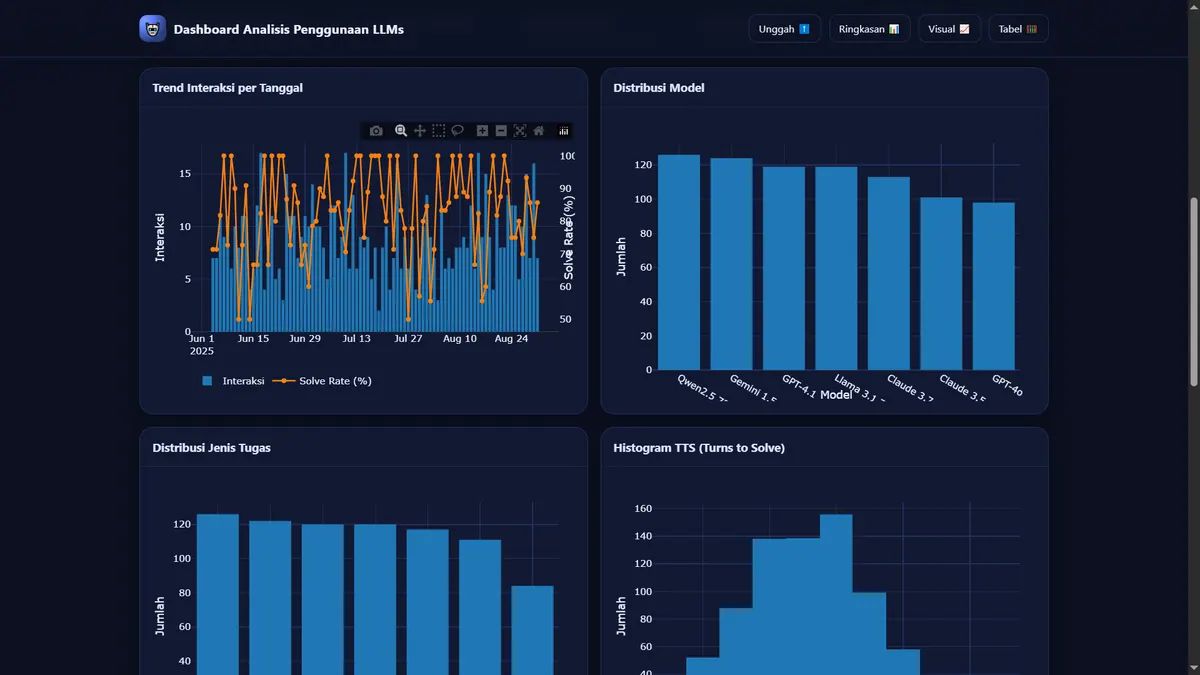Screen dimensions: 1200x675
Task: Select the Zoom tool in plot modebar
Action: click(401, 131)
